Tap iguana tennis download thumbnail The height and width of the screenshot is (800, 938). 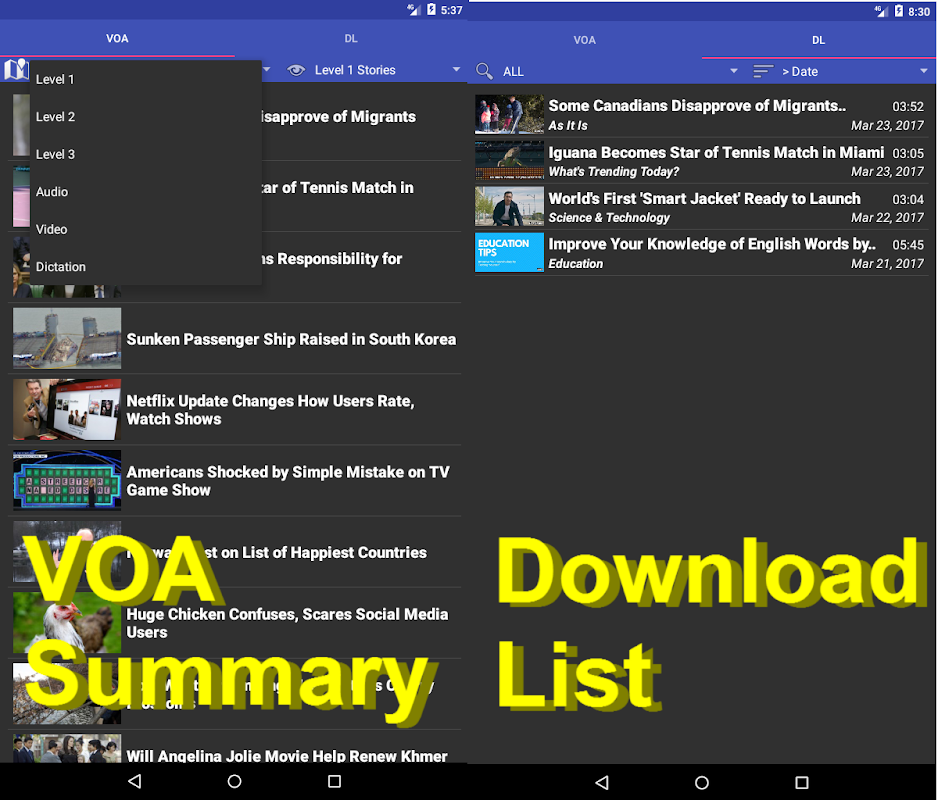click(x=509, y=160)
